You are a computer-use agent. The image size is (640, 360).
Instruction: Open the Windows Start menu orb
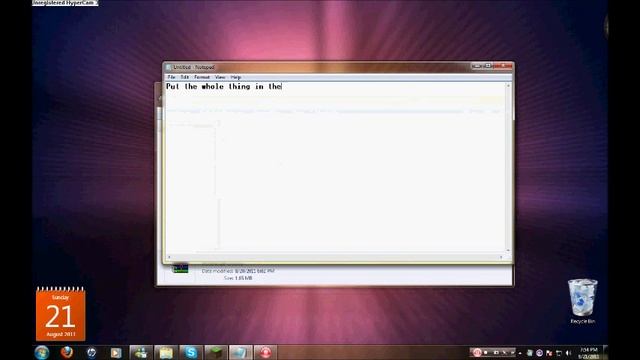tap(42, 352)
